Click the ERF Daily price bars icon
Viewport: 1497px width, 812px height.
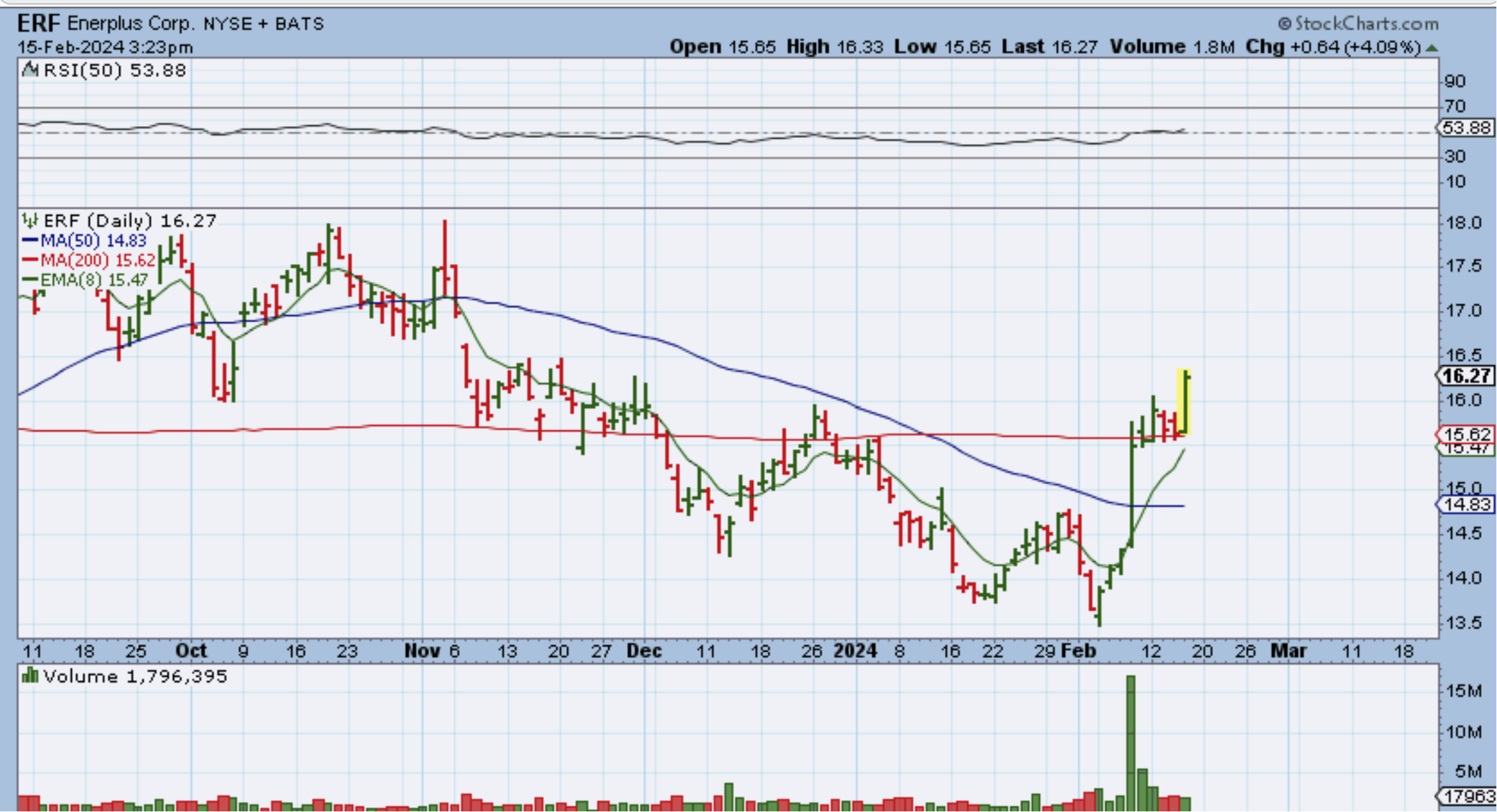tap(29, 220)
